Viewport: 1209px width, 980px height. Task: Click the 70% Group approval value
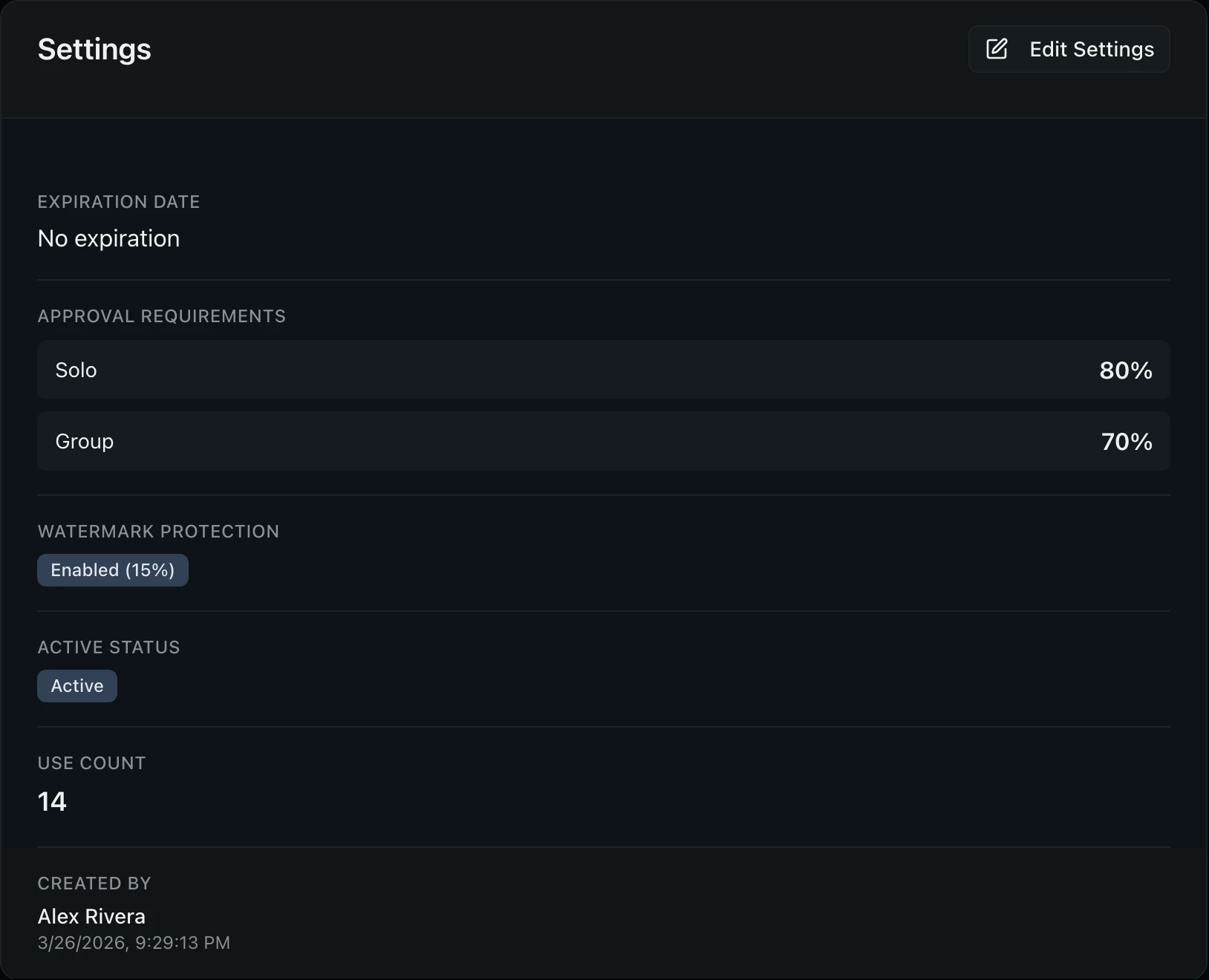(x=1127, y=441)
